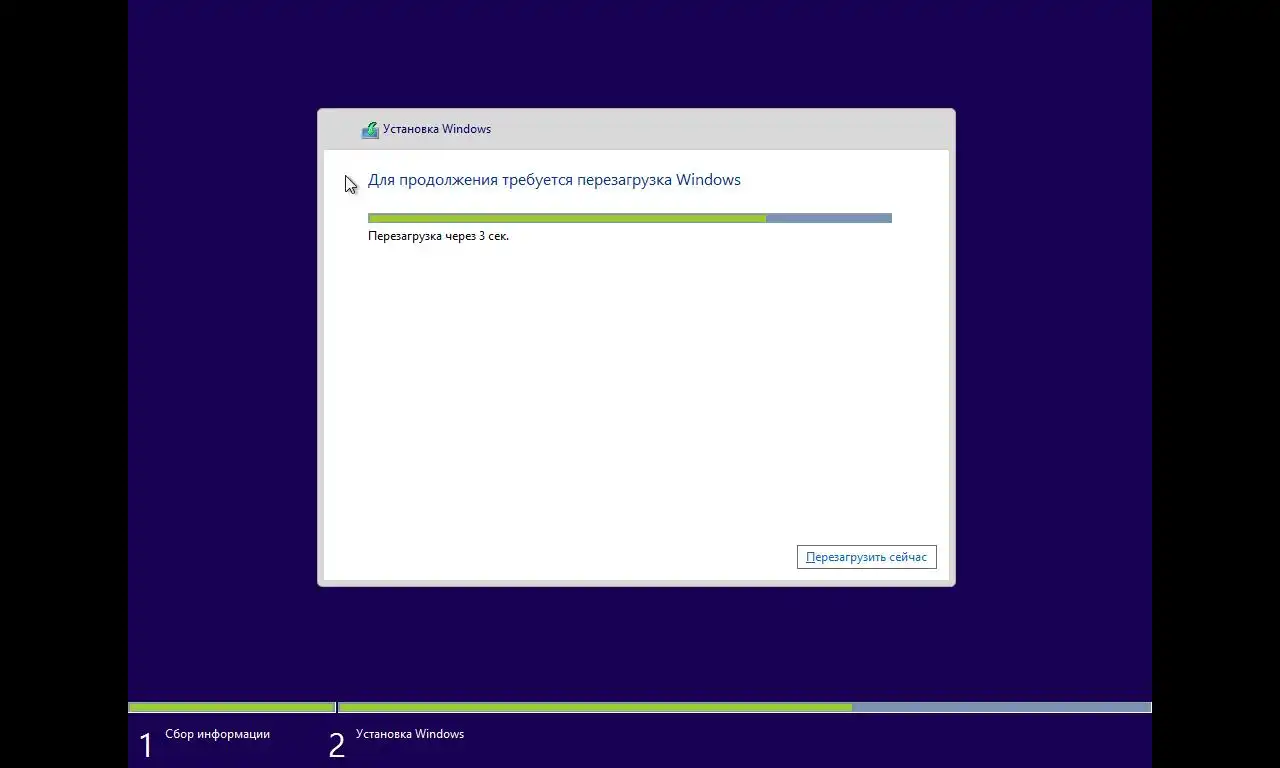The width and height of the screenshot is (1280, 768).
Task: Click the large step number '1'
Action: 146,745
